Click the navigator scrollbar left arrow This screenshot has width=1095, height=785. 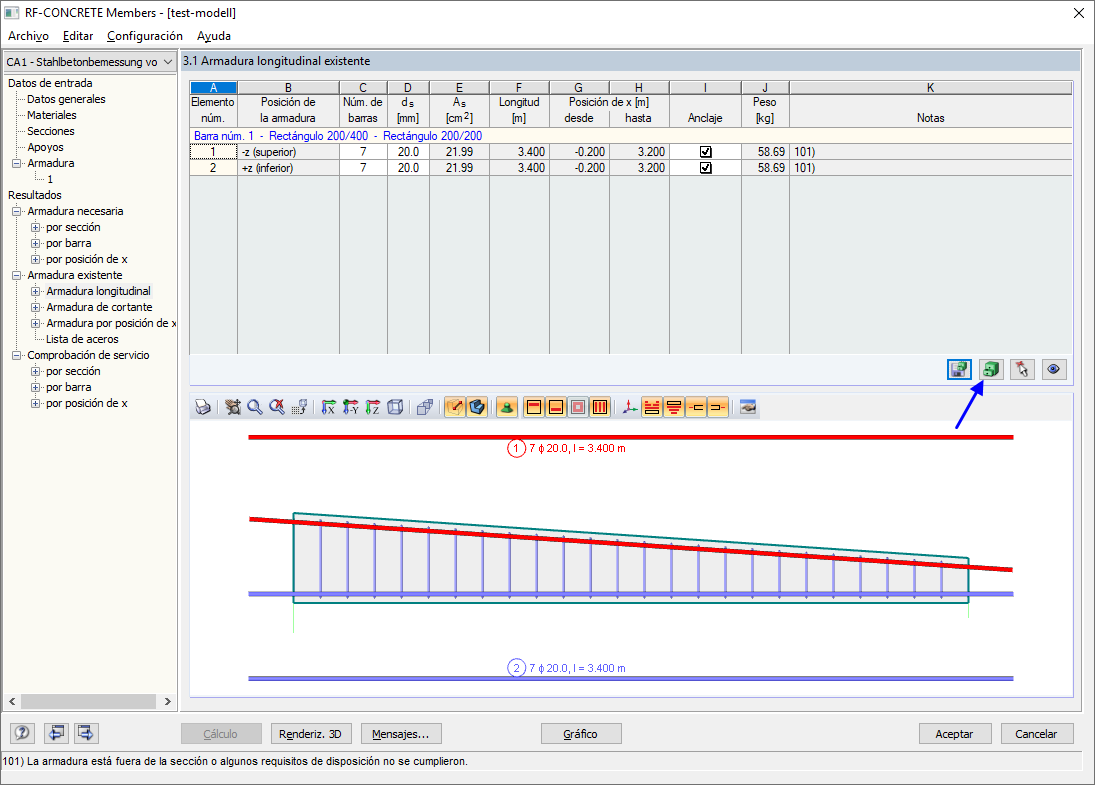click(12, 701)
